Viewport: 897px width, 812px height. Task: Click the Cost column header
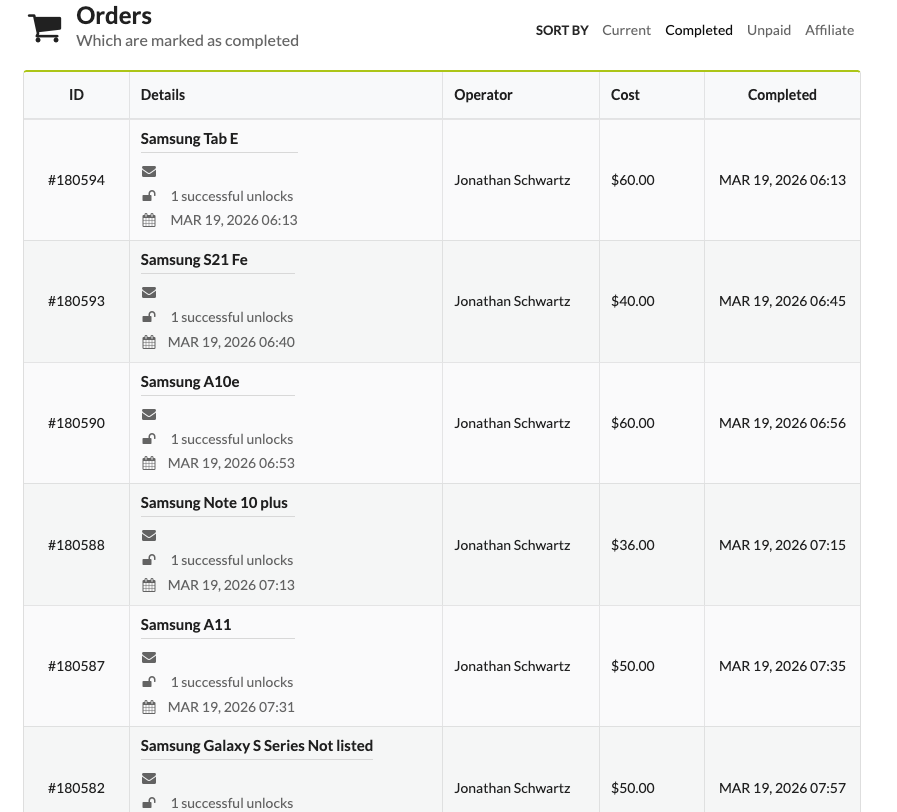[x=625, y=95]
